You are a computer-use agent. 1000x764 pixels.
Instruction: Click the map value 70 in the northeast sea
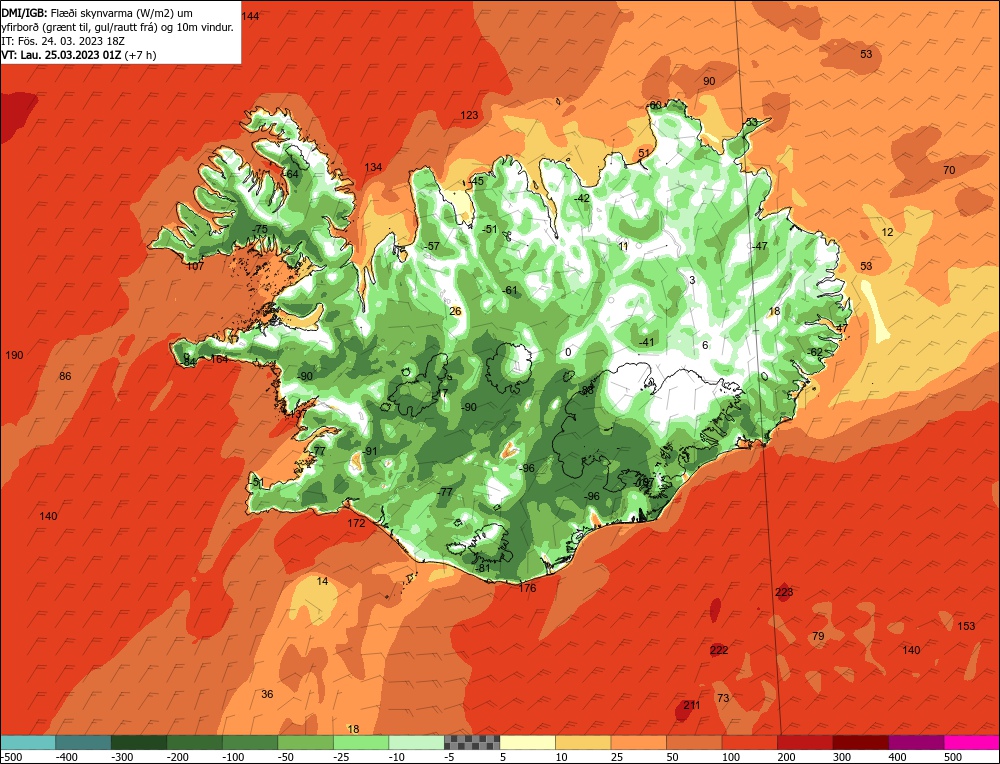pyautogui.click(x=949, y=170)
